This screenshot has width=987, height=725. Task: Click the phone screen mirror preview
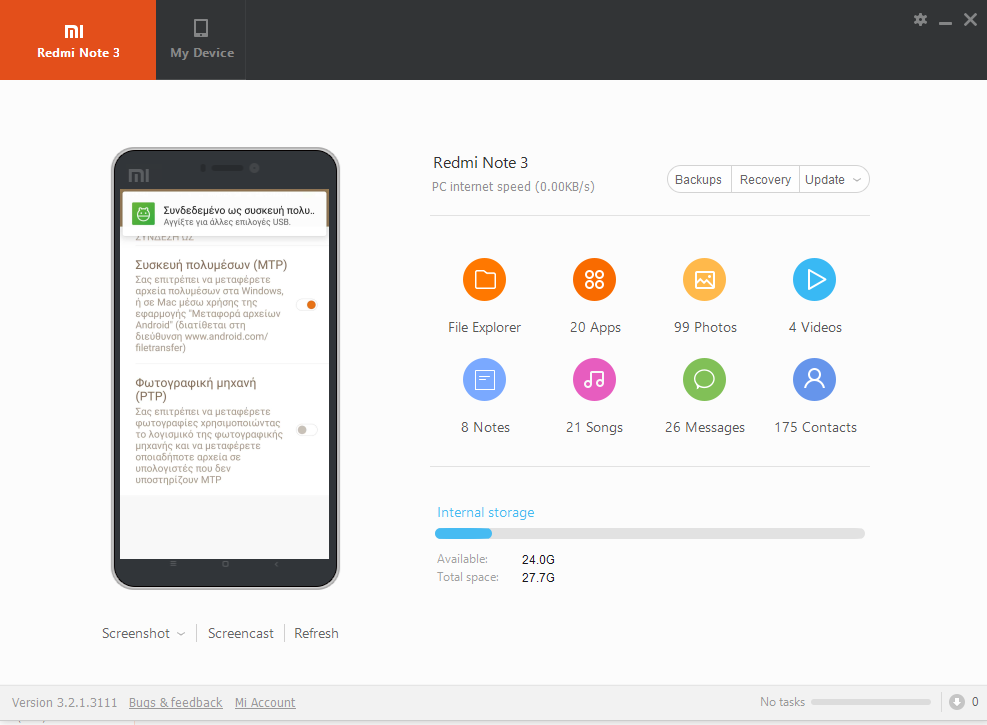[225, 373]
